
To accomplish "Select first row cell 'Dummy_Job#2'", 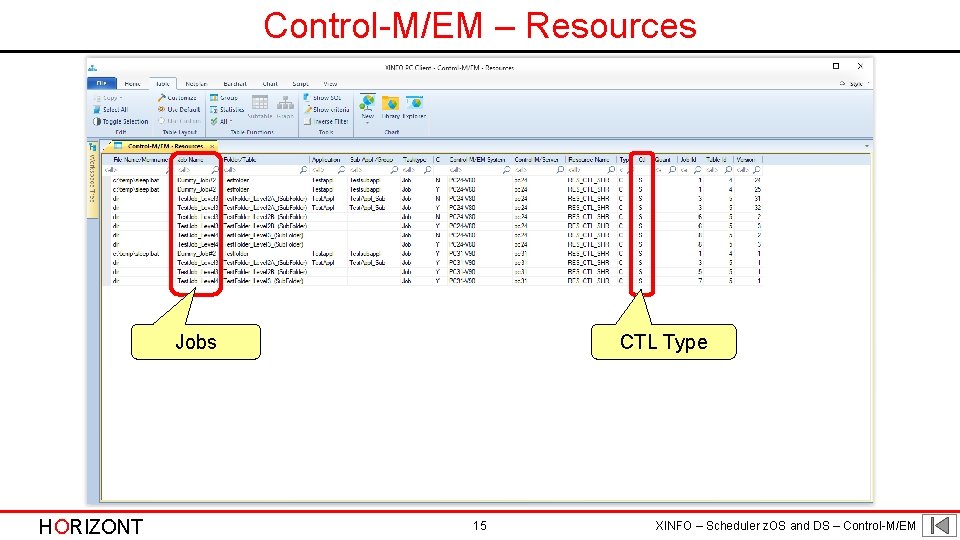I will (x=197, y=181).
